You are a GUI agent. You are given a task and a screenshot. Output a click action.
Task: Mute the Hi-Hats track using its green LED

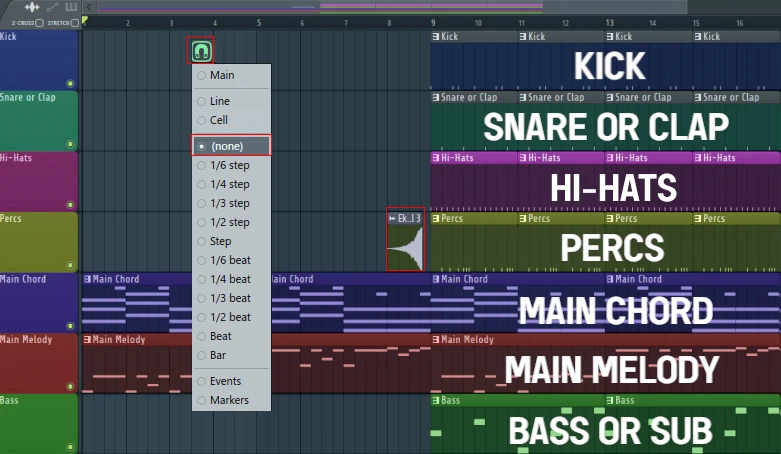tap(70, 204)
